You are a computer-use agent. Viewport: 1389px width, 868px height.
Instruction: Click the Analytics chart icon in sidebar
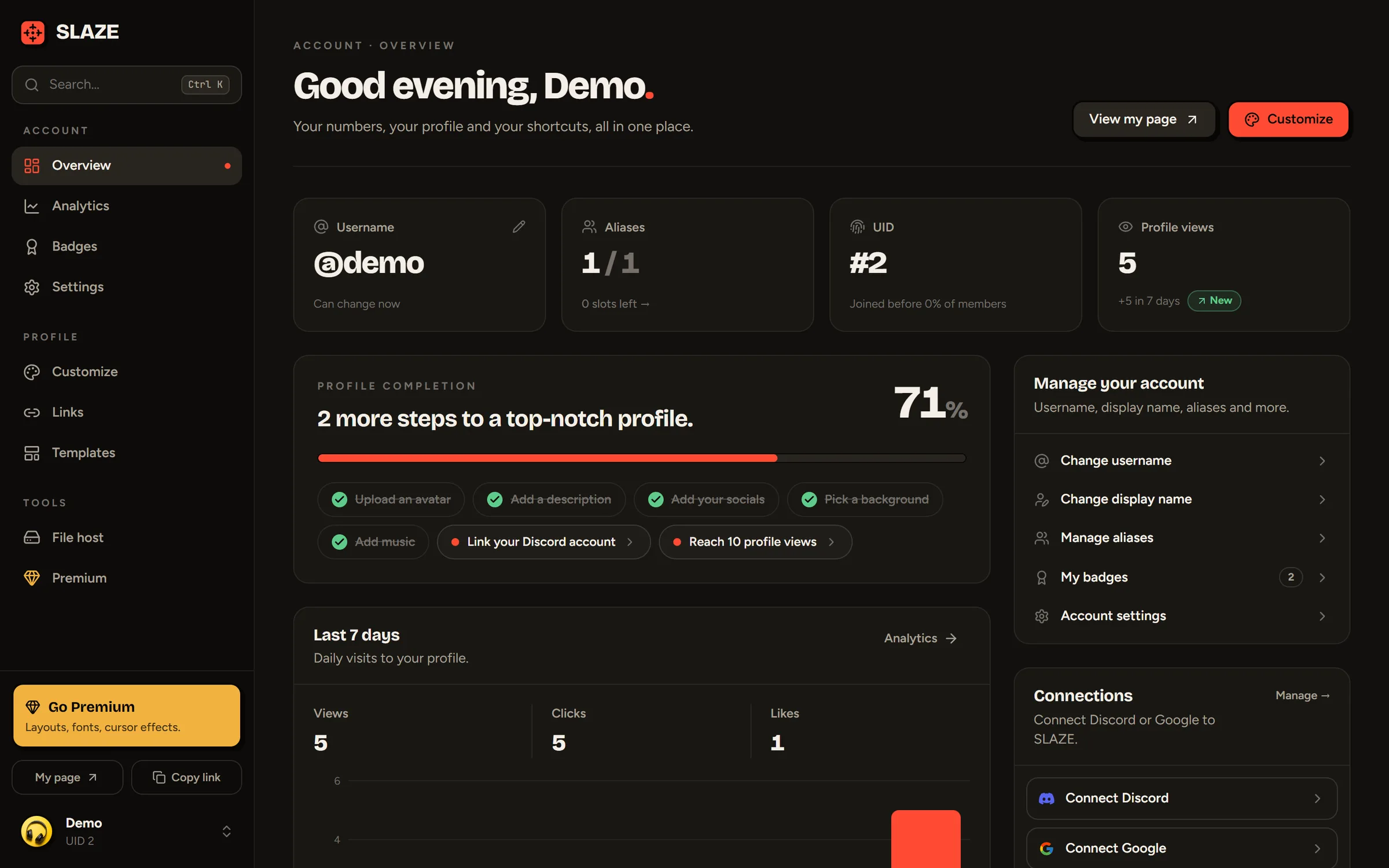pyautogui.click(x=32, y=206)
